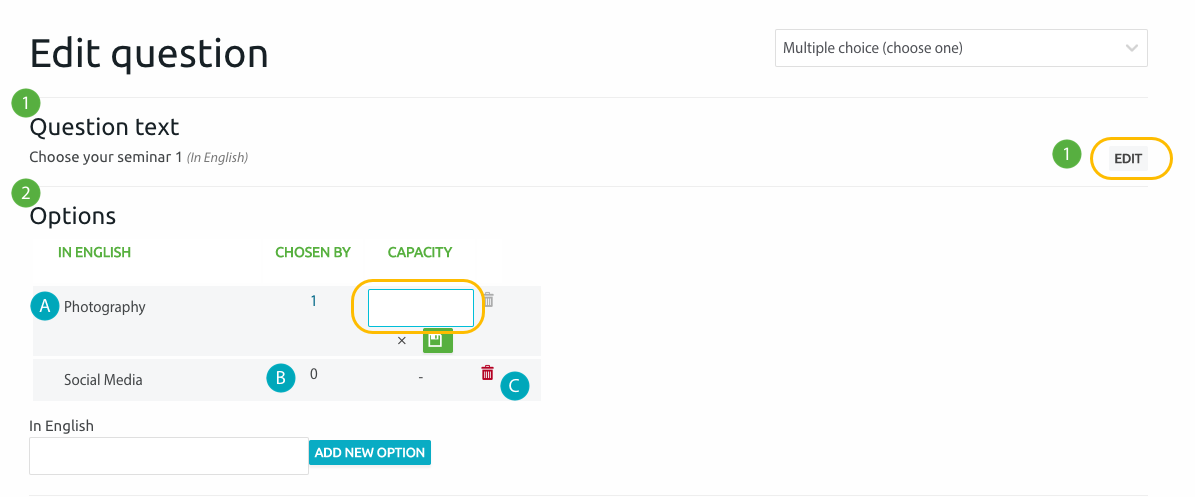Click the gray trash icon beside Photography
Screen dimensions: 1195x497
coord(489,300)
